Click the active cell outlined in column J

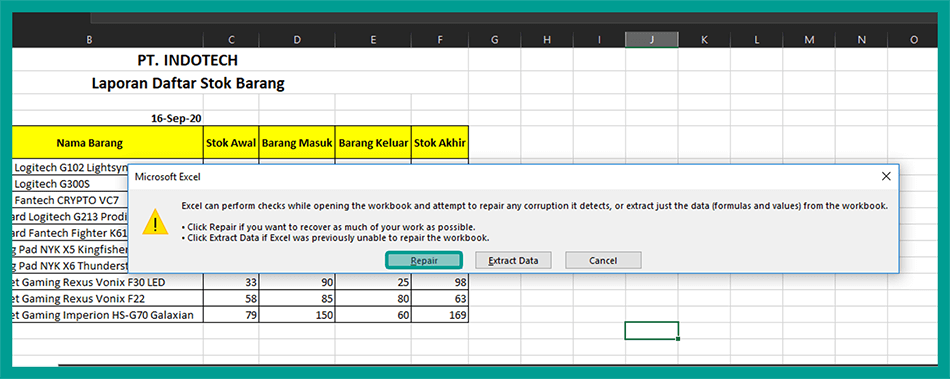(652, 331)
